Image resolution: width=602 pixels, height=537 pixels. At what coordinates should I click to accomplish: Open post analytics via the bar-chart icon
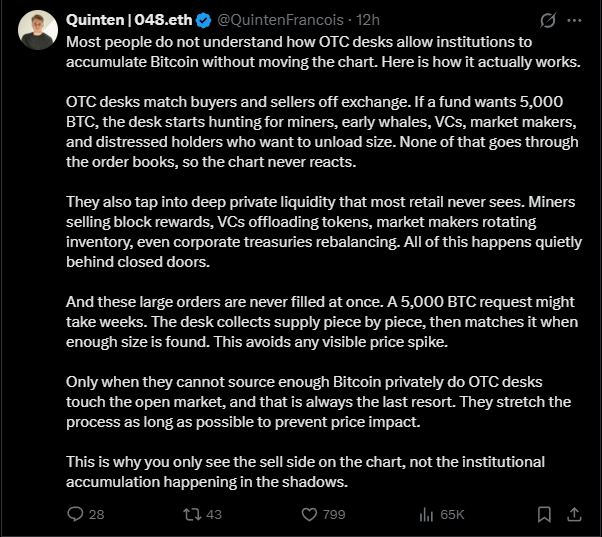pos(425,514)
